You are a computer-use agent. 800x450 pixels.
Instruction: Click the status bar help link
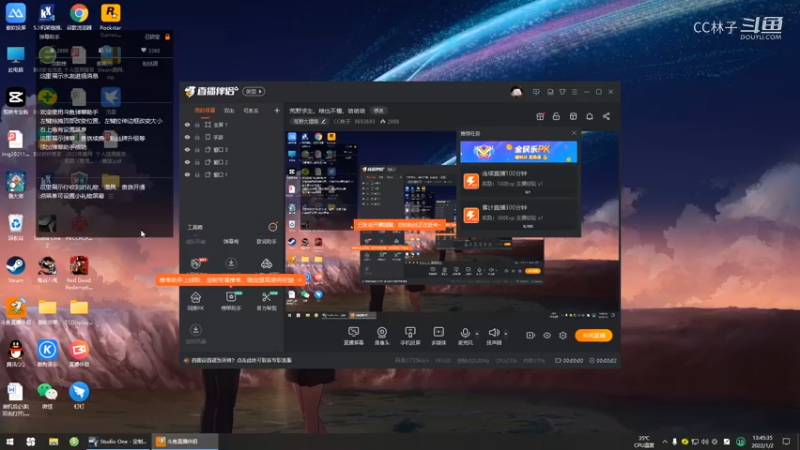pyautogui.click(x=241, y=360)
